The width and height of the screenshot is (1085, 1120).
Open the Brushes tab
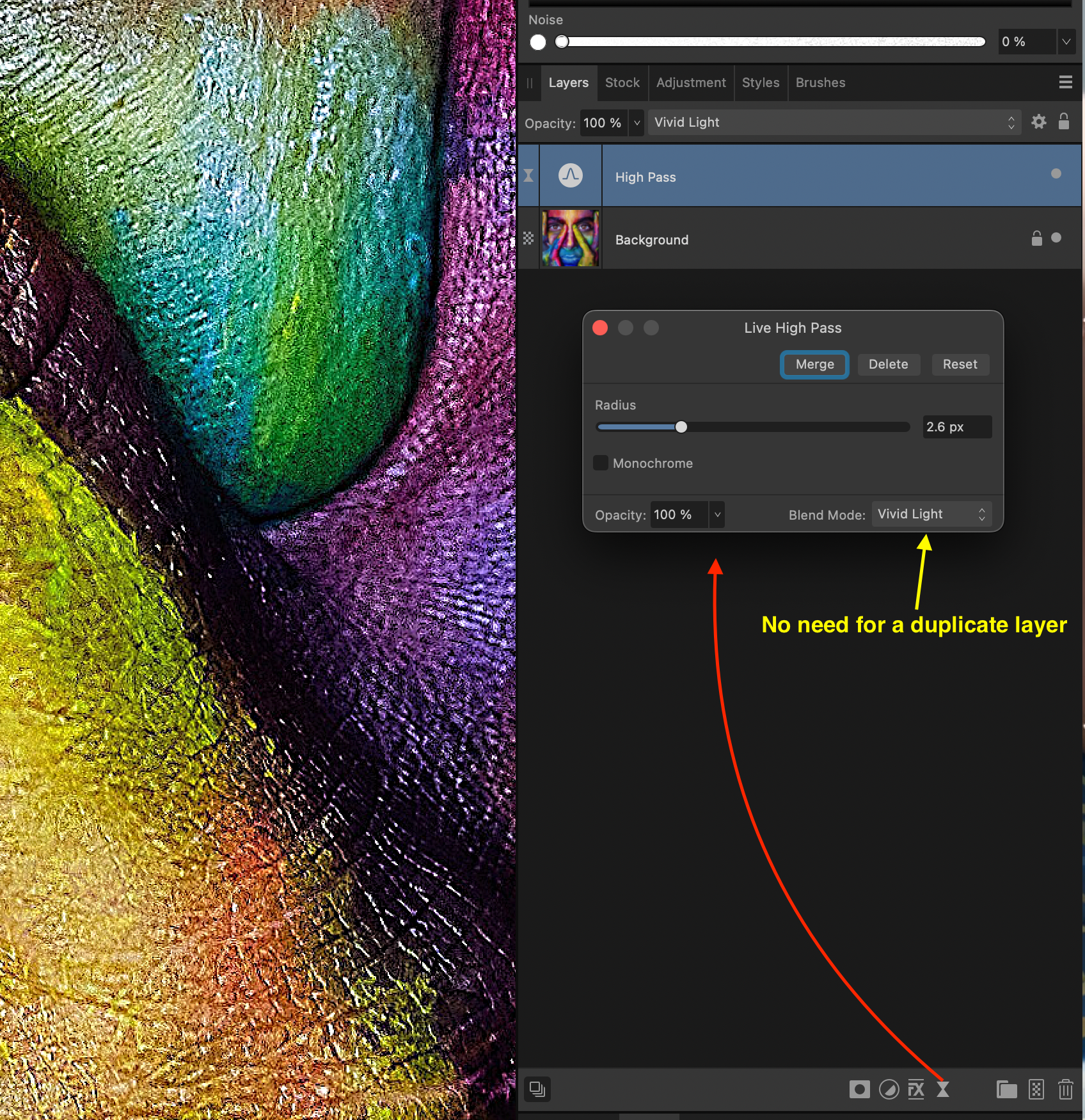pyautogui.click(x=820, y=83)
